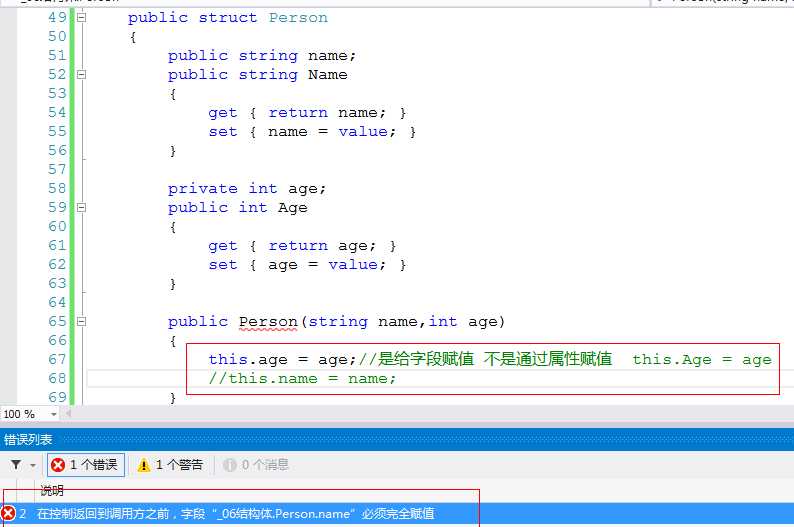Toggle the 1 个警告 warnings filter button
Image resolution: width=794 pixels, height=527 pixels.
(170, 465)
